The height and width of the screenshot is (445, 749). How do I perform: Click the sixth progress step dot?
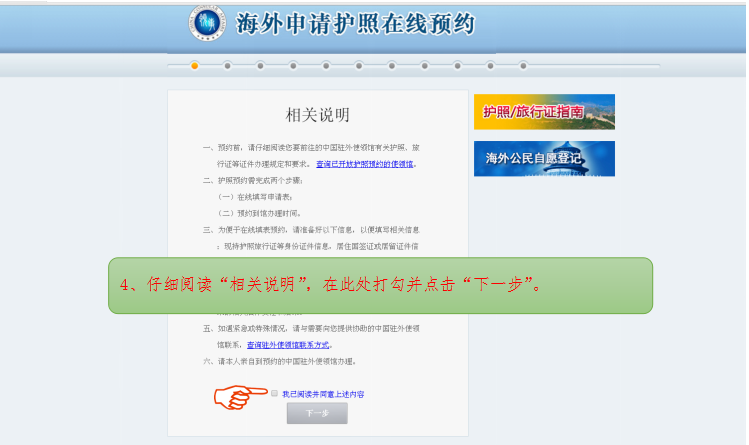tap(359, 66)
